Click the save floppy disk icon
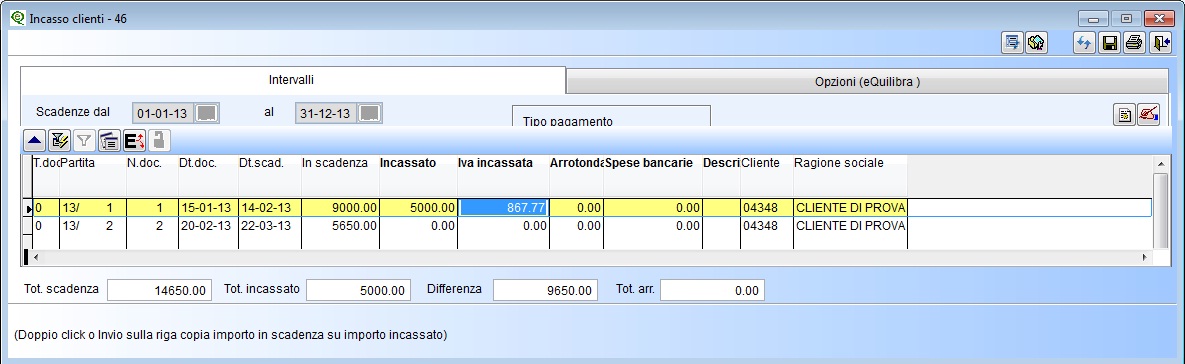 click(x=1109, y=44)
